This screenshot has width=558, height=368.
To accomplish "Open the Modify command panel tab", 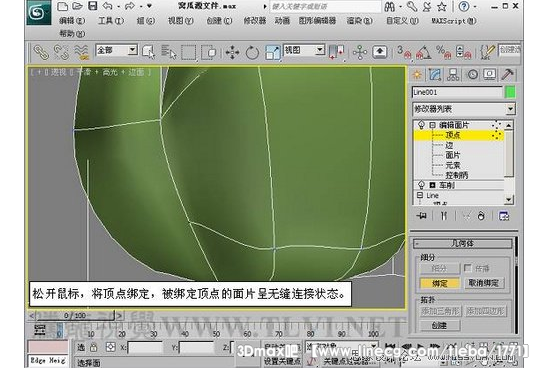I will click(x=435, y=74).
